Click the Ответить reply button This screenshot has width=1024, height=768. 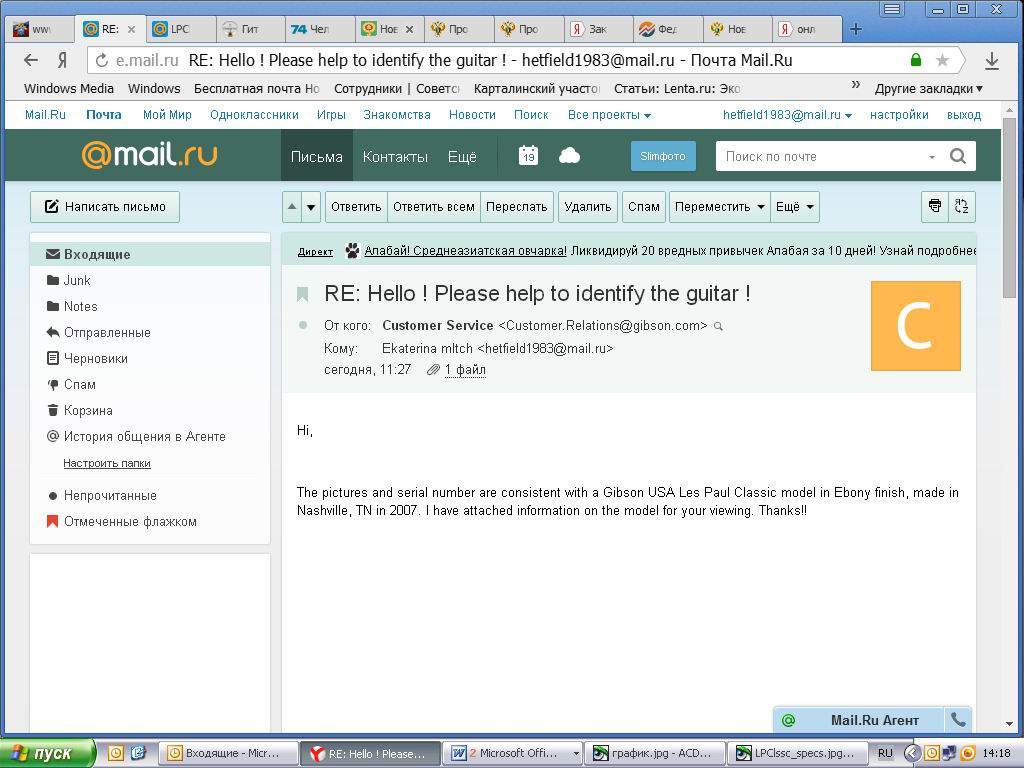[356, 207]
